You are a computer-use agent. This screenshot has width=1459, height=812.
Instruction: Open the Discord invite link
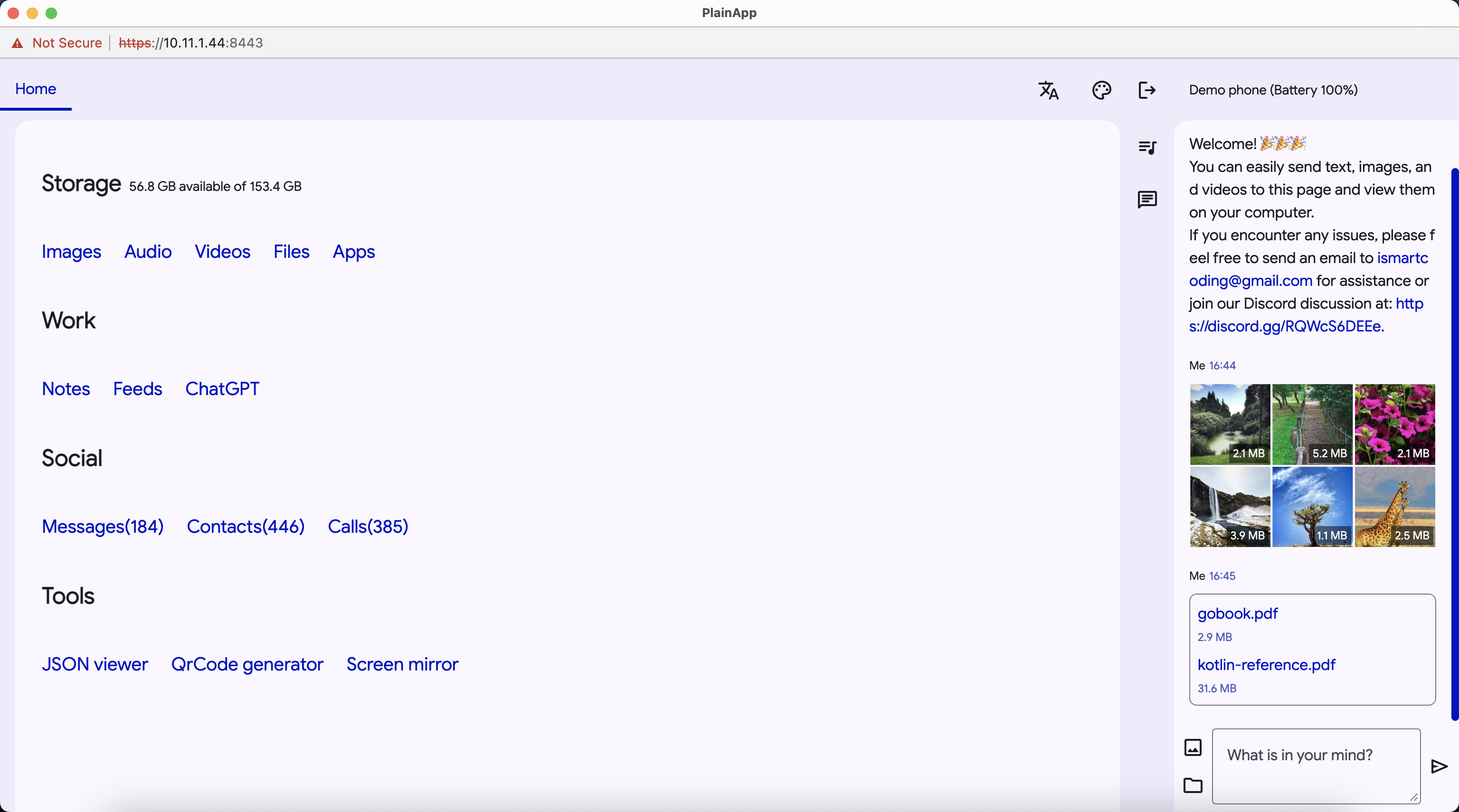tap(1284, 326)
